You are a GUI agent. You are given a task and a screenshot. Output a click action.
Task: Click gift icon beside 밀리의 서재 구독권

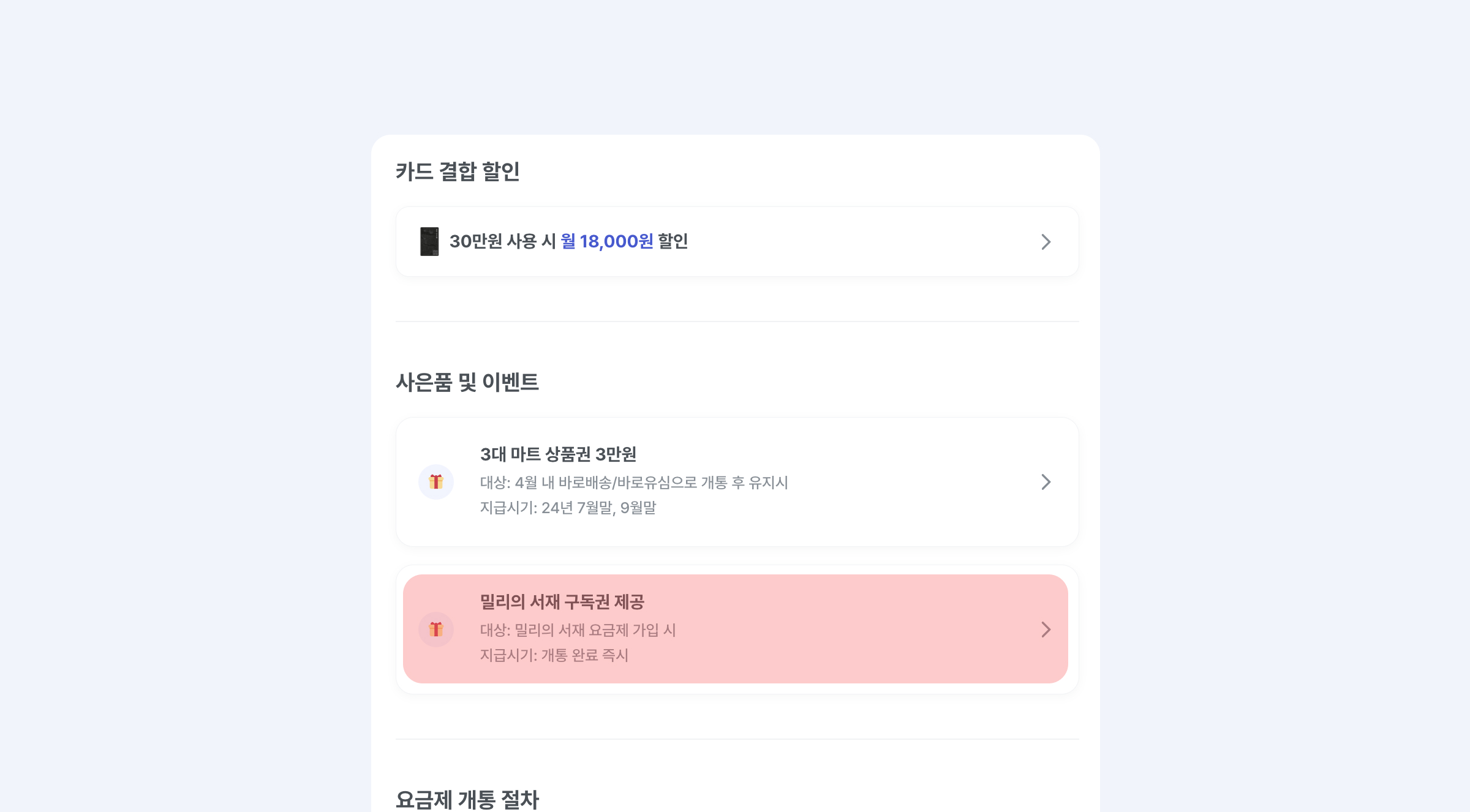coord(436,630)
